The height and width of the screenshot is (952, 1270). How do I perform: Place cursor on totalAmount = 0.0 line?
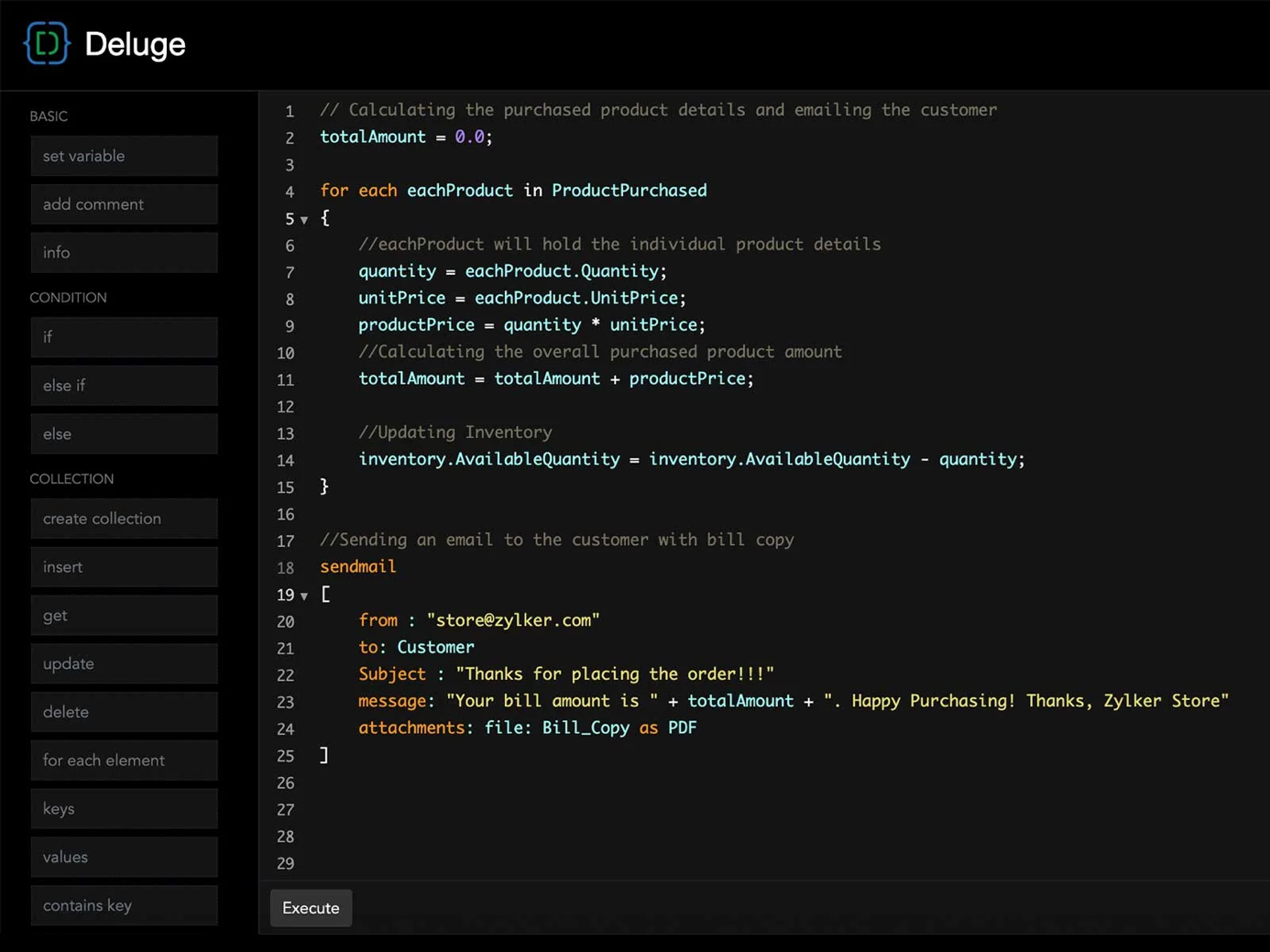point(406,137)
